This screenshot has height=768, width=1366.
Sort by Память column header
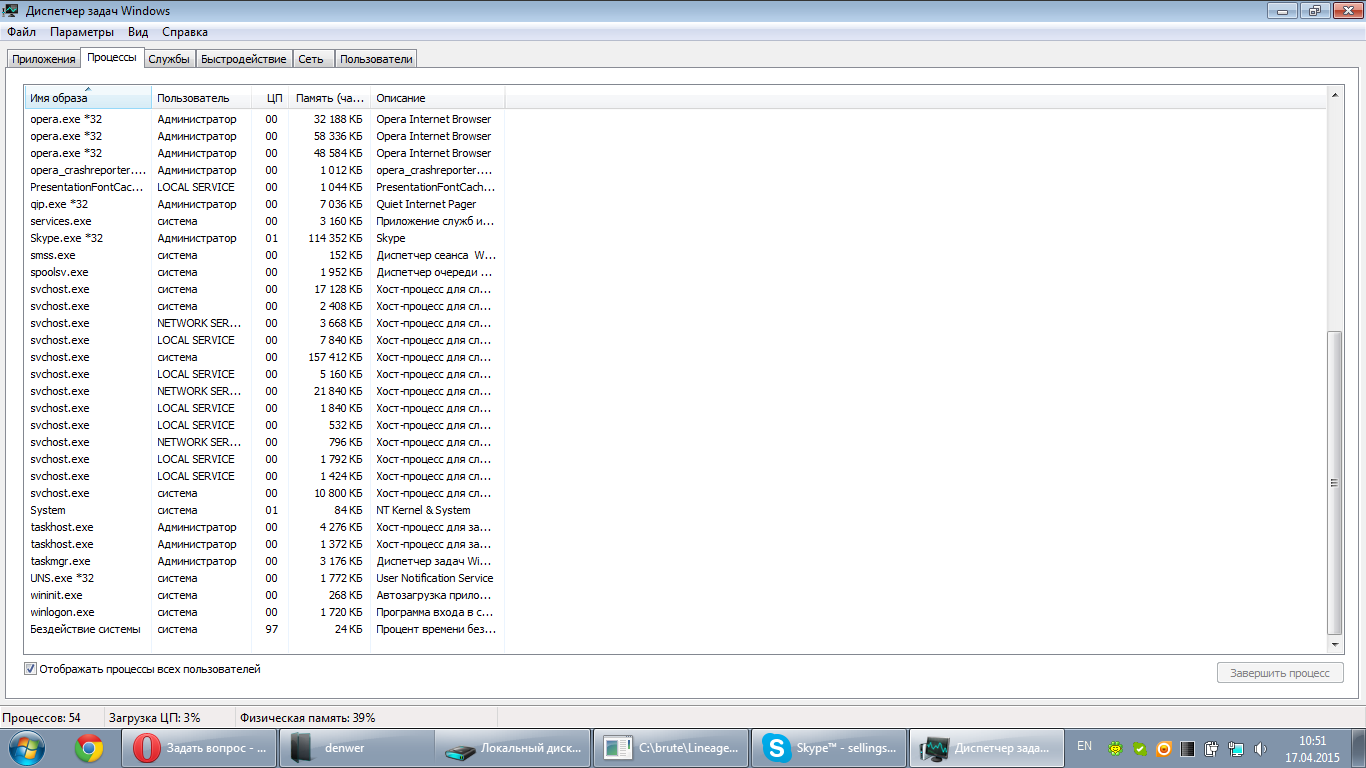(x=330, y=98)
